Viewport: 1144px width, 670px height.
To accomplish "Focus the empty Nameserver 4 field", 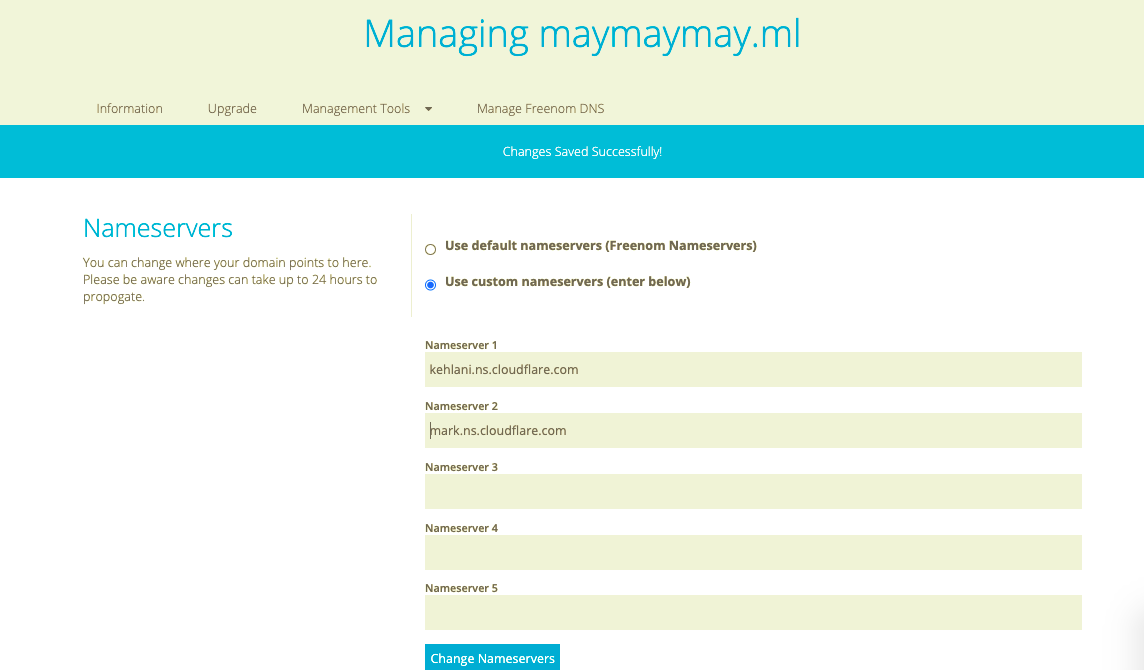I will click(x=753, y=552).
